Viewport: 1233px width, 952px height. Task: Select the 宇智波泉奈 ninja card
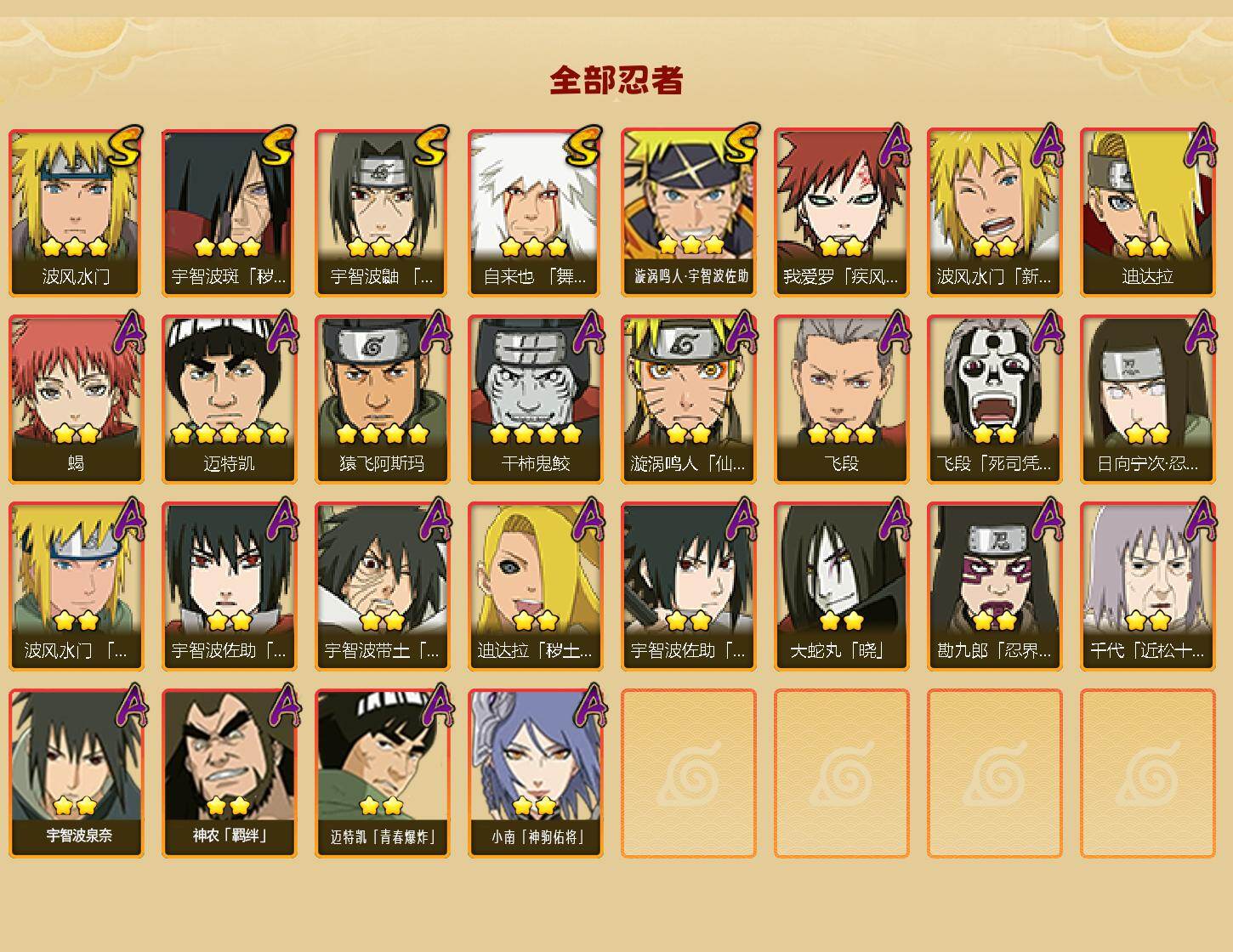pos(77,773)
